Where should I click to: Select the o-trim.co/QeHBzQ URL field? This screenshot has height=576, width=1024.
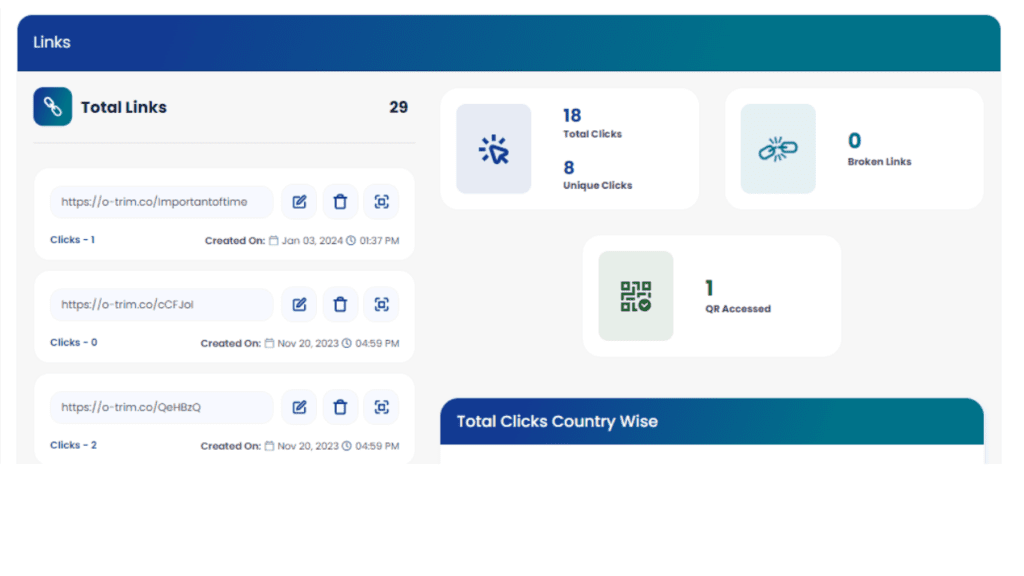[161, 407]
